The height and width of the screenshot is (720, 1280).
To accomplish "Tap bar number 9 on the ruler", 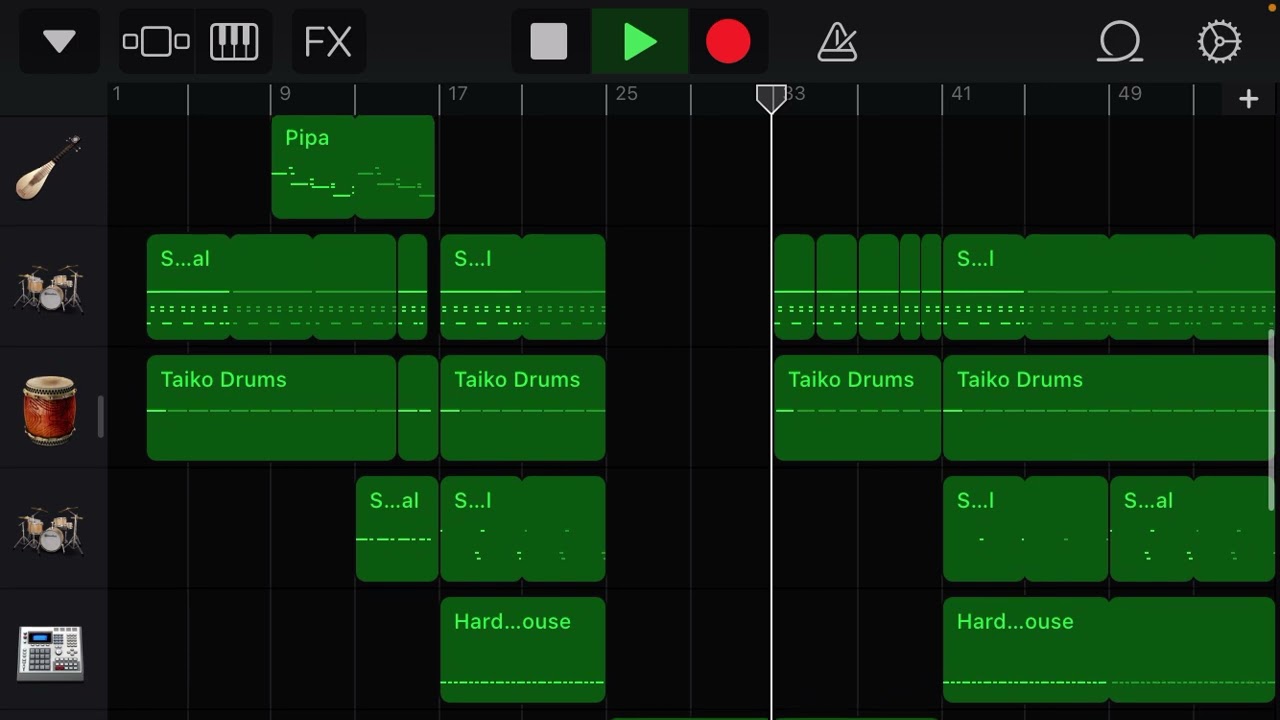I will point(285,93).
